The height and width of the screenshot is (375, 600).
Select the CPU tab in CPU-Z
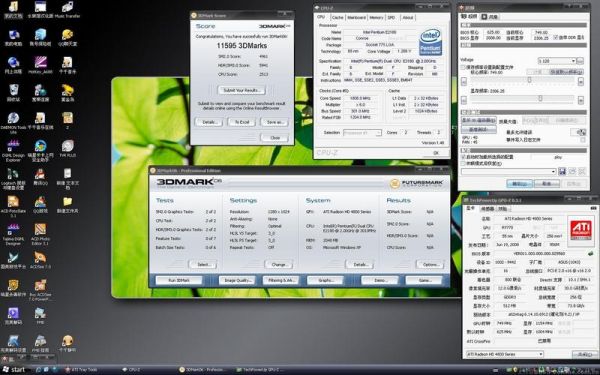click(x=321, y=17)
